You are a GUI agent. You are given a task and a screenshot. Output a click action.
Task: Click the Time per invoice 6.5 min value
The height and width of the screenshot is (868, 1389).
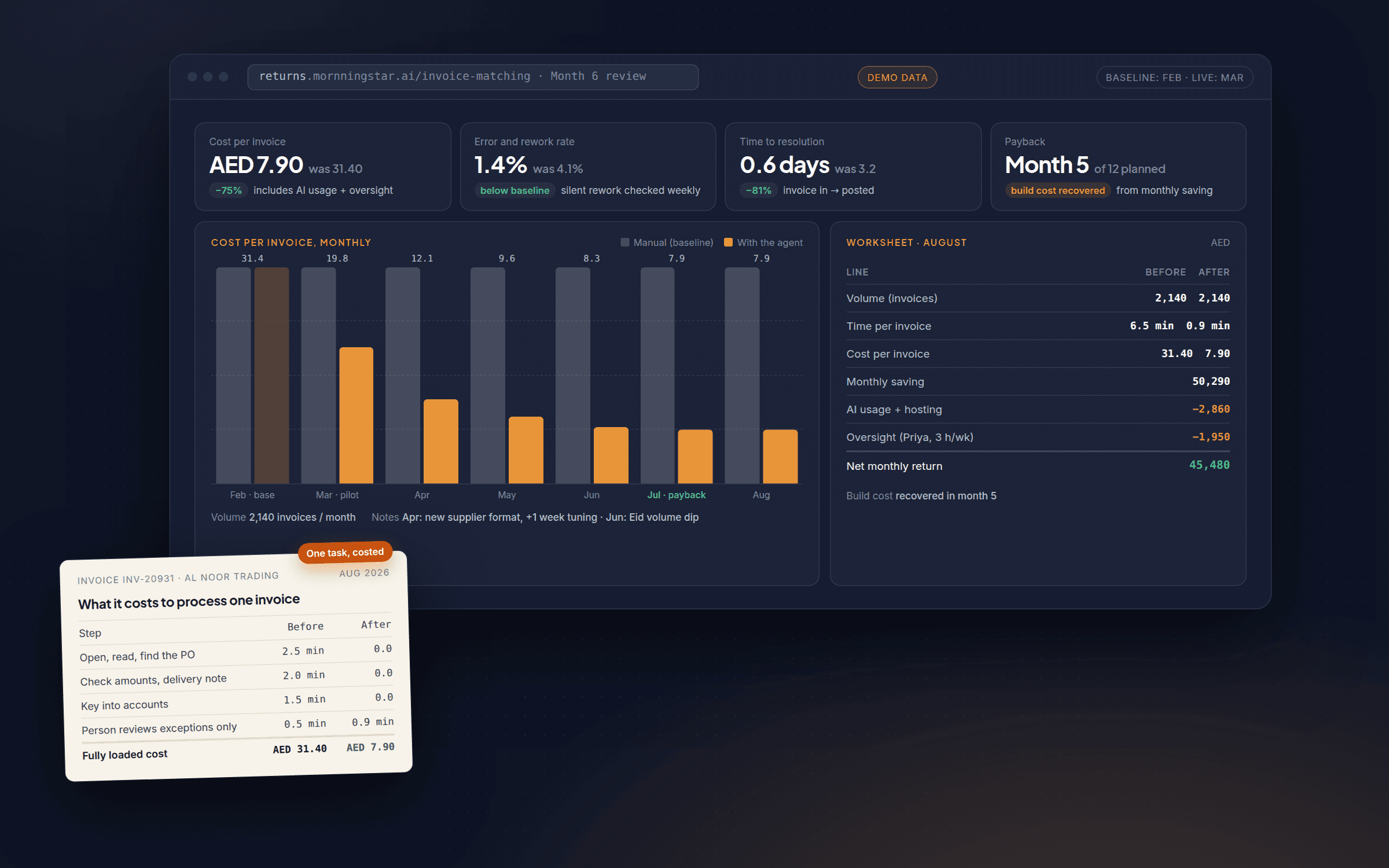[x=1152, y=326]
